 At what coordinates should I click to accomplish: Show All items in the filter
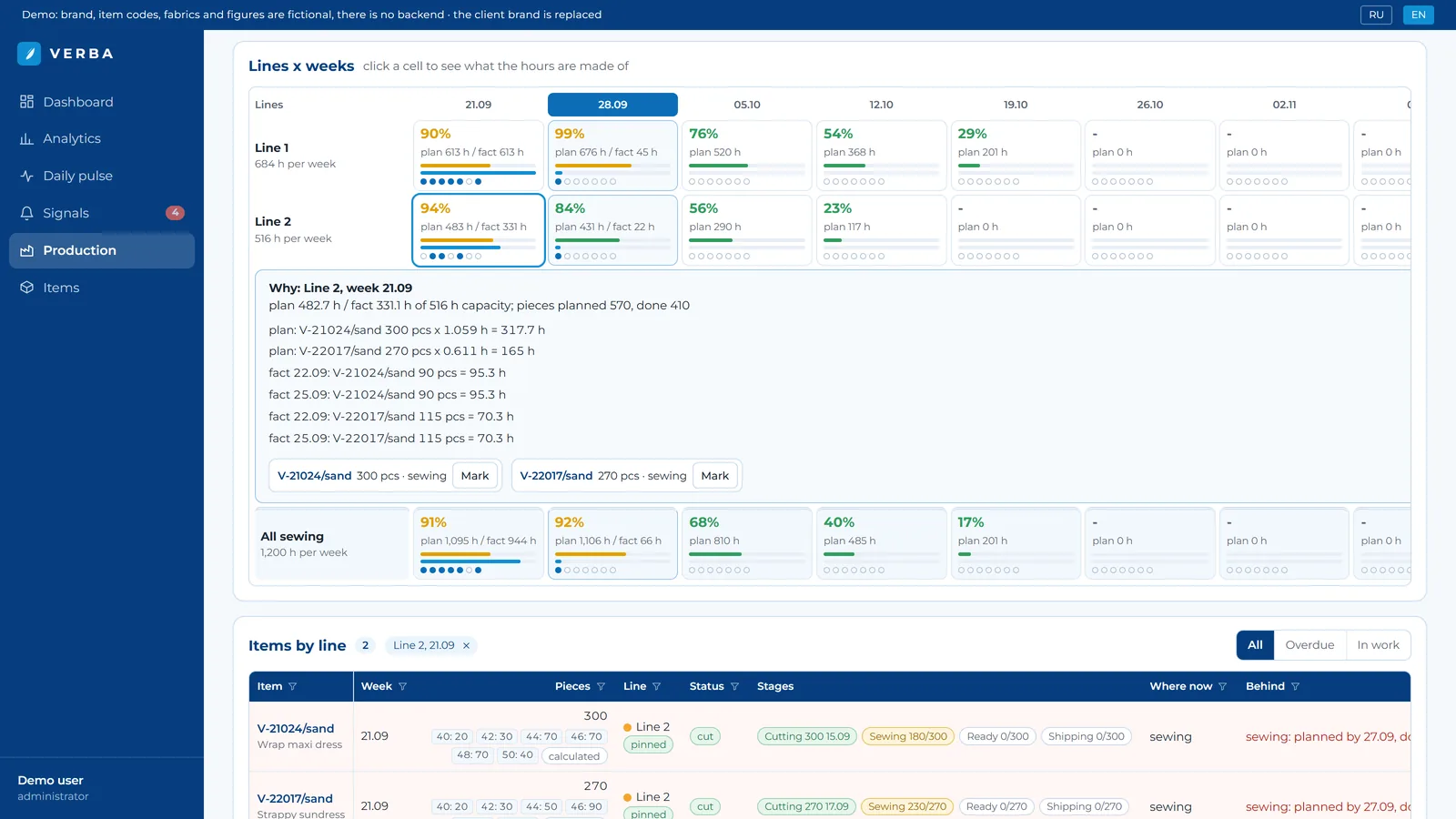click(x=1255, y=645)
